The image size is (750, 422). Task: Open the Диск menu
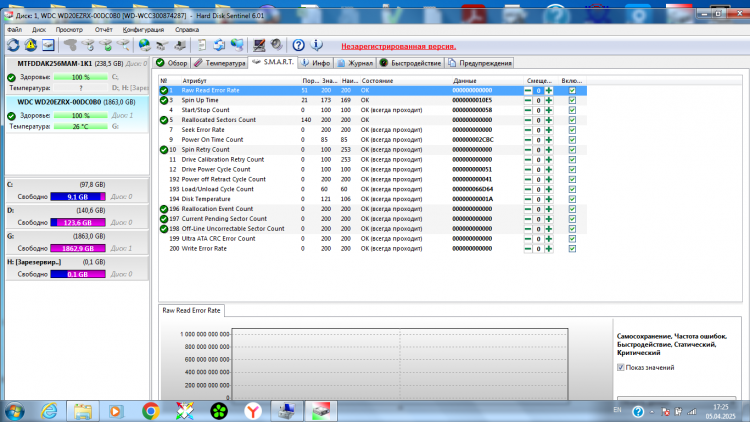(x=39, y=30)
